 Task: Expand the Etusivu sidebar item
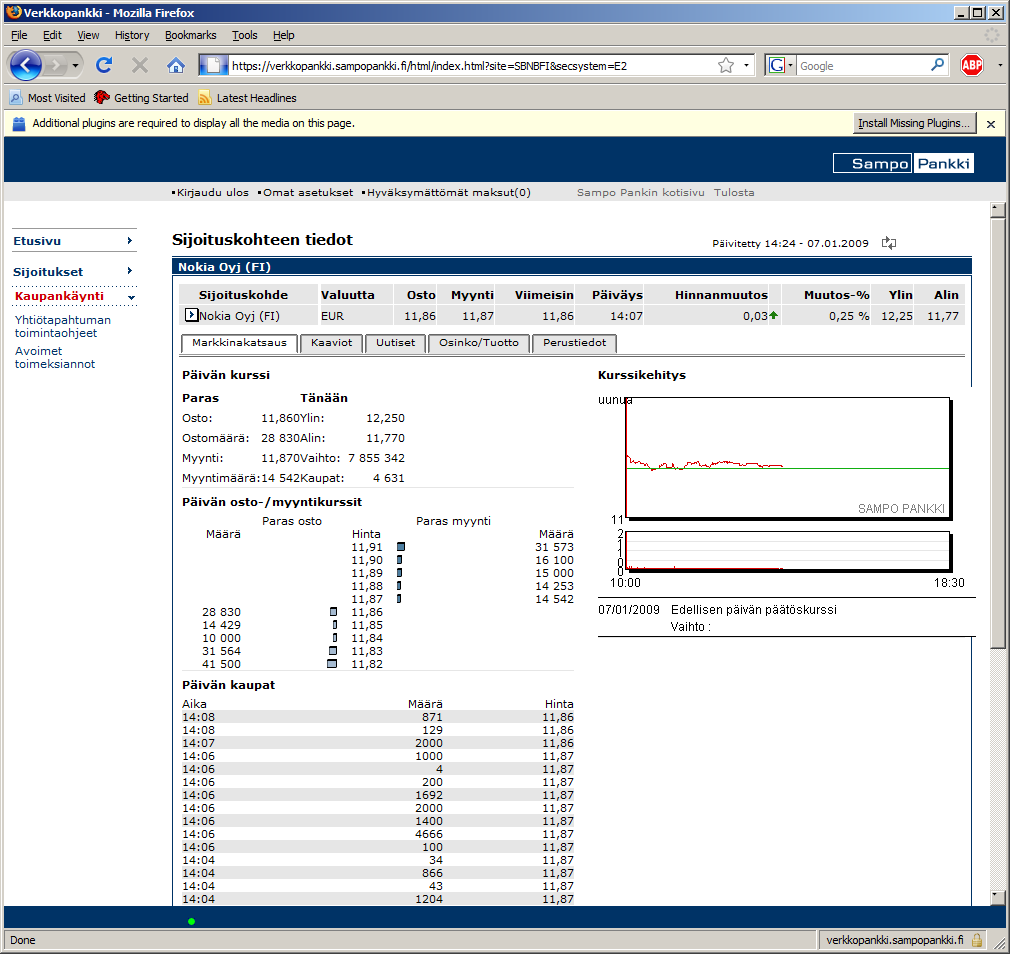[73, 241]
